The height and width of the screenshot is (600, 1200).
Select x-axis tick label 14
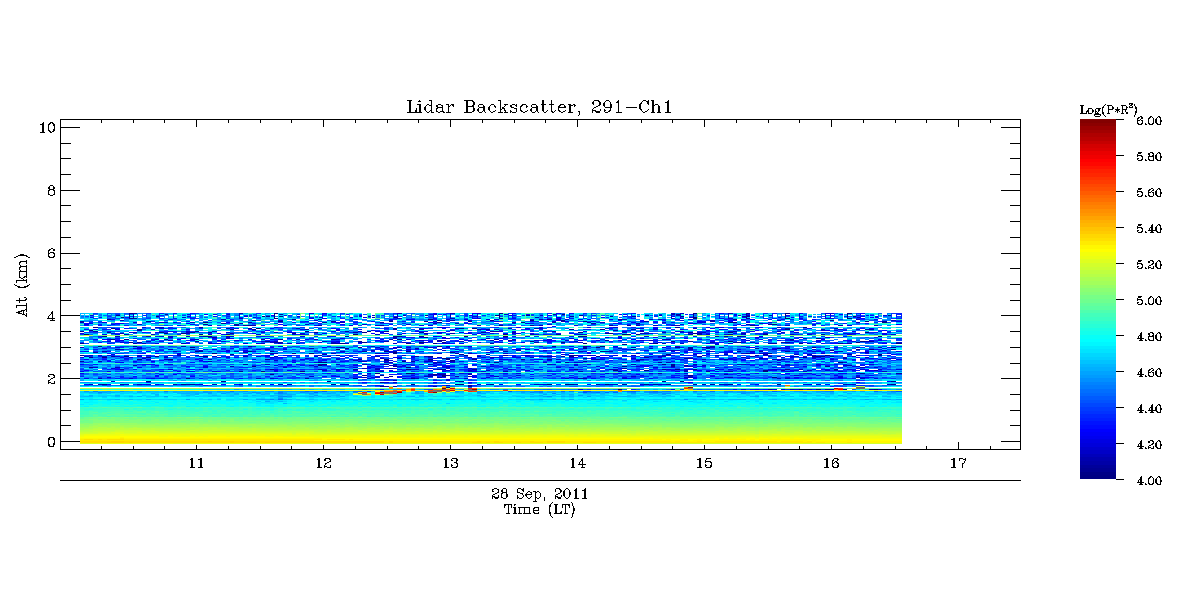point(577,464)
